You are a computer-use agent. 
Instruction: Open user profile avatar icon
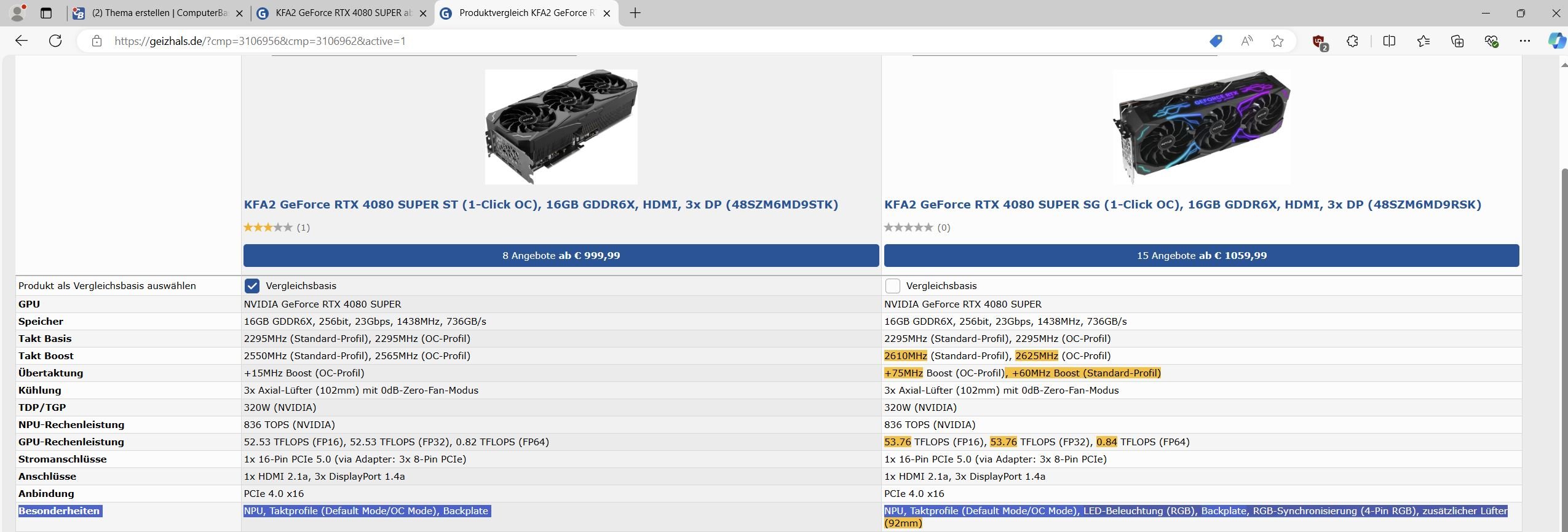[x=18, y=13]
